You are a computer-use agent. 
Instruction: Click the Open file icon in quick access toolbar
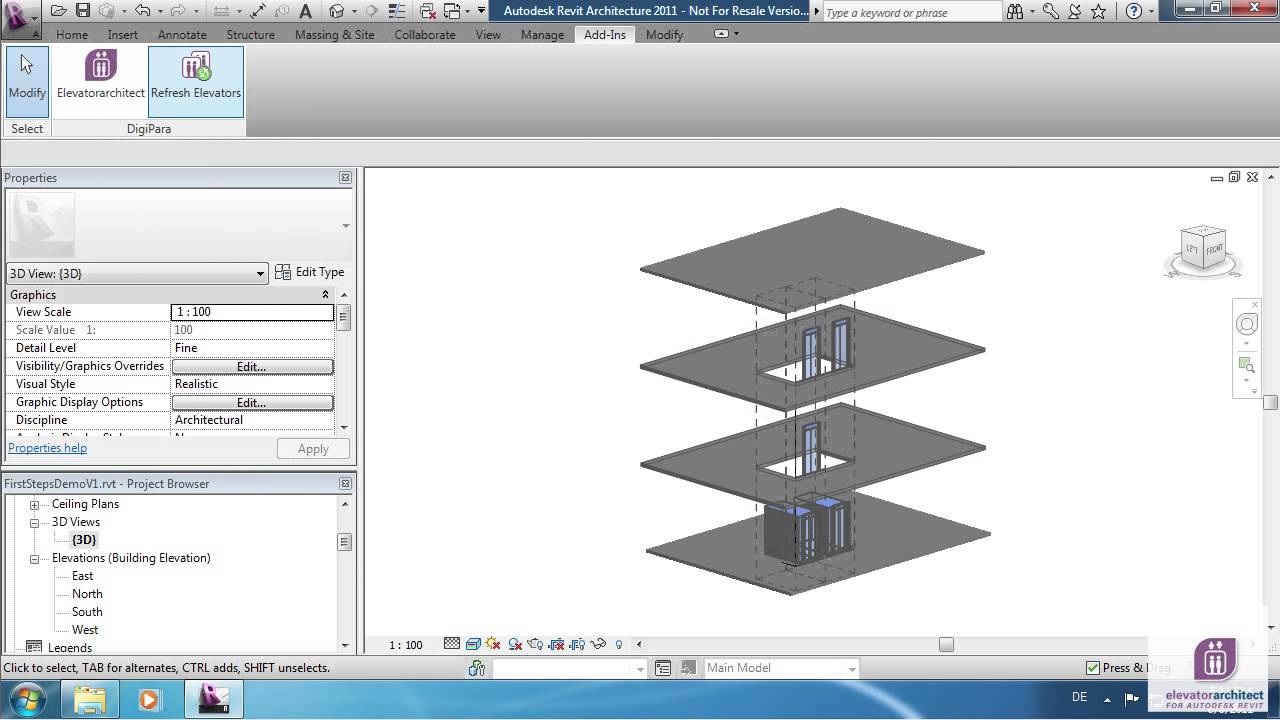[59, 11]
